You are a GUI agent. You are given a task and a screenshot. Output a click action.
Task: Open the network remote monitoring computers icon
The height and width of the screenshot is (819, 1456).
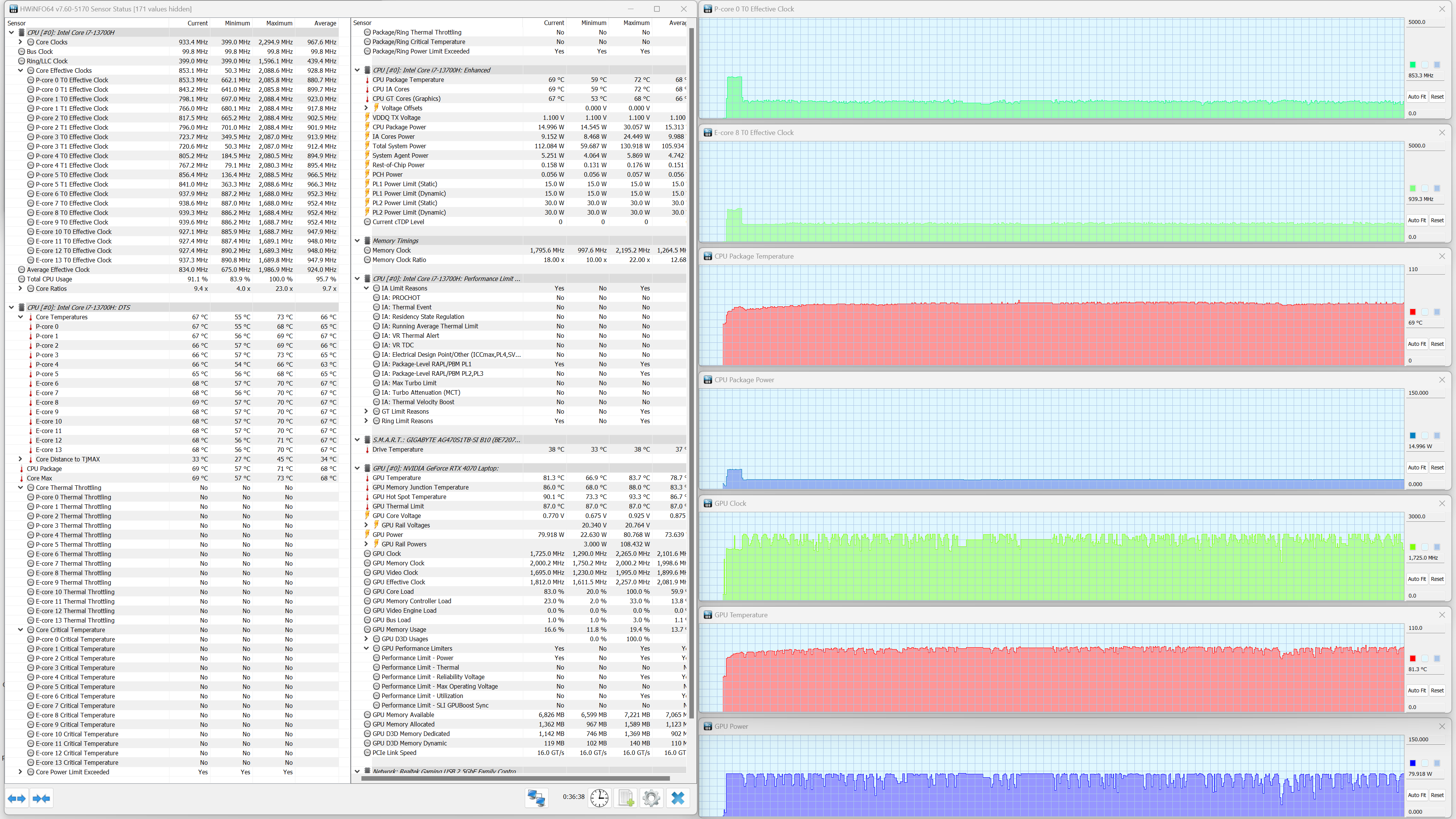click(536, 798)
